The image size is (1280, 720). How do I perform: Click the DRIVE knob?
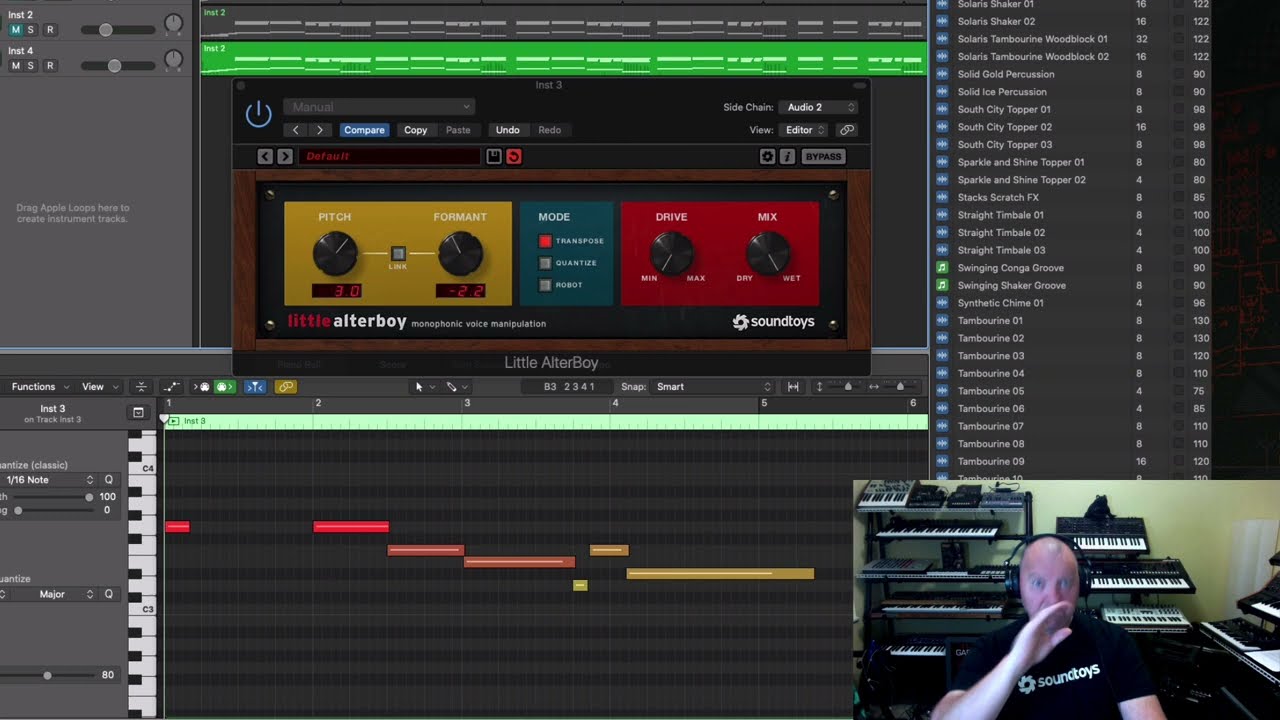[x=671, y=253]
